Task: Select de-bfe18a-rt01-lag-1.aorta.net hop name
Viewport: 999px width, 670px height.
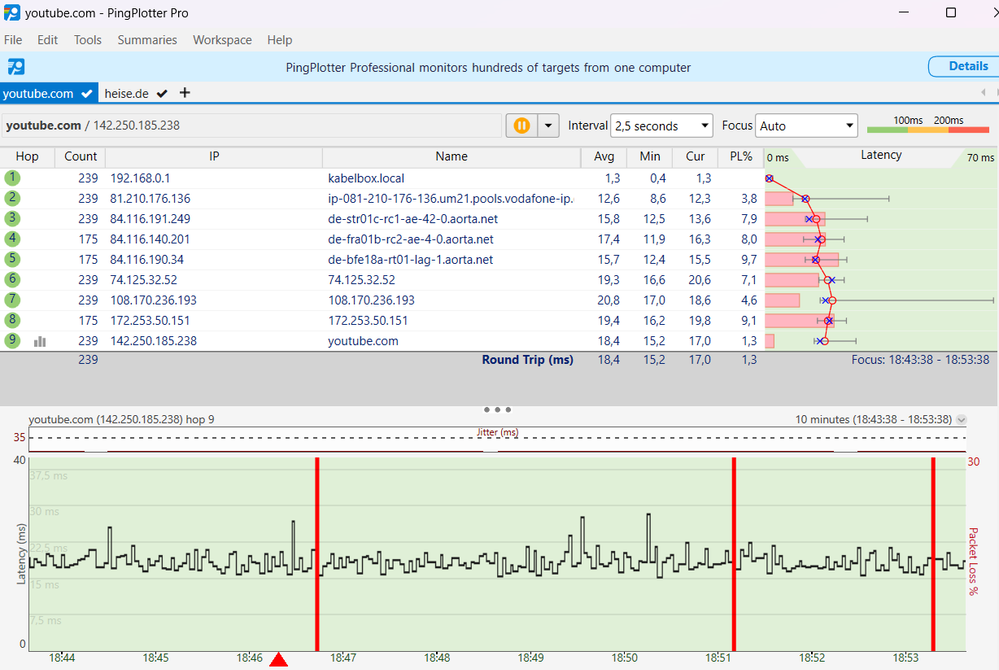Action: point(410,260)
